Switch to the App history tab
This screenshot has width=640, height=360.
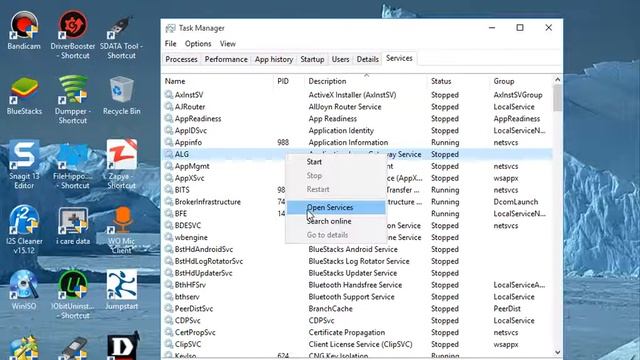(274, 59)
